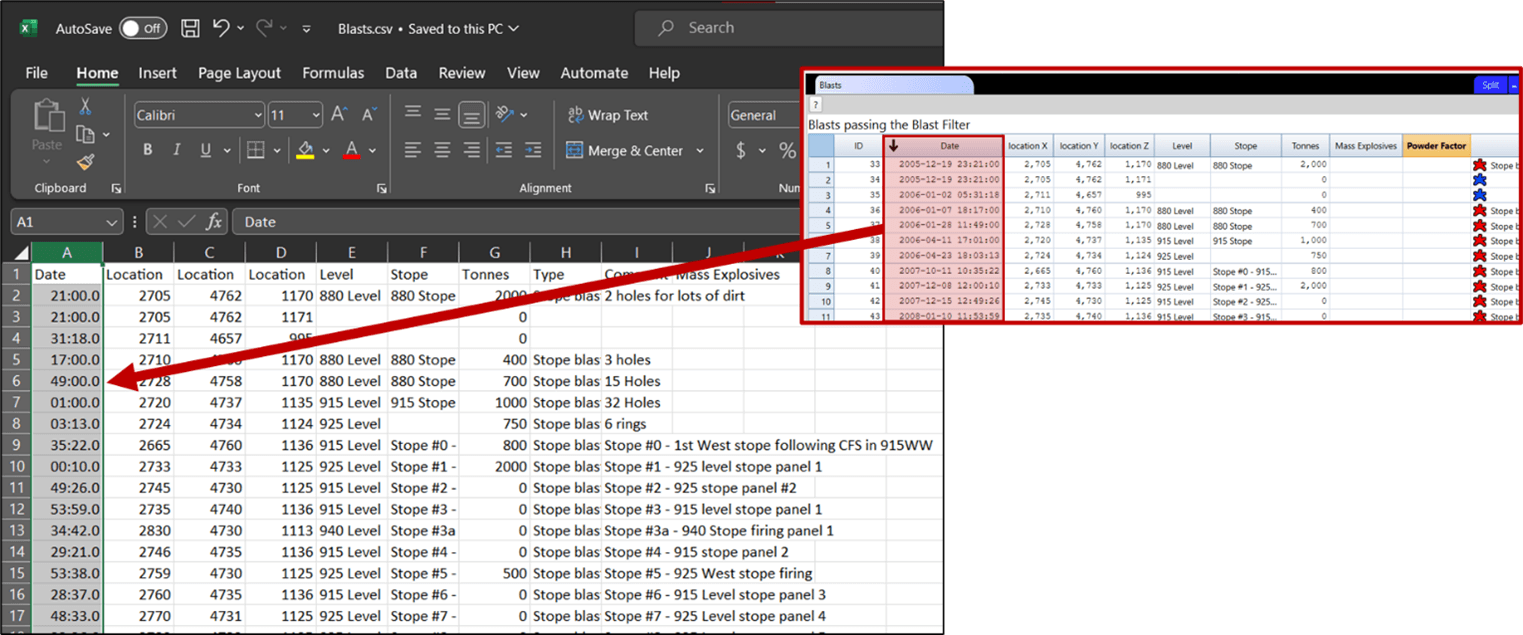Screen dimensions: 1523x635
Task: Switch to the Formulas ribbon tab
Action: (333, 72)
